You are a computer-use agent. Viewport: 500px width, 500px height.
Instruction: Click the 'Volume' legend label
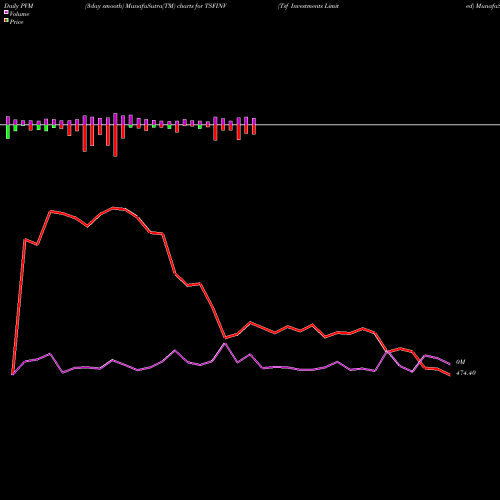pyautogui.click(x=19, y=14)
